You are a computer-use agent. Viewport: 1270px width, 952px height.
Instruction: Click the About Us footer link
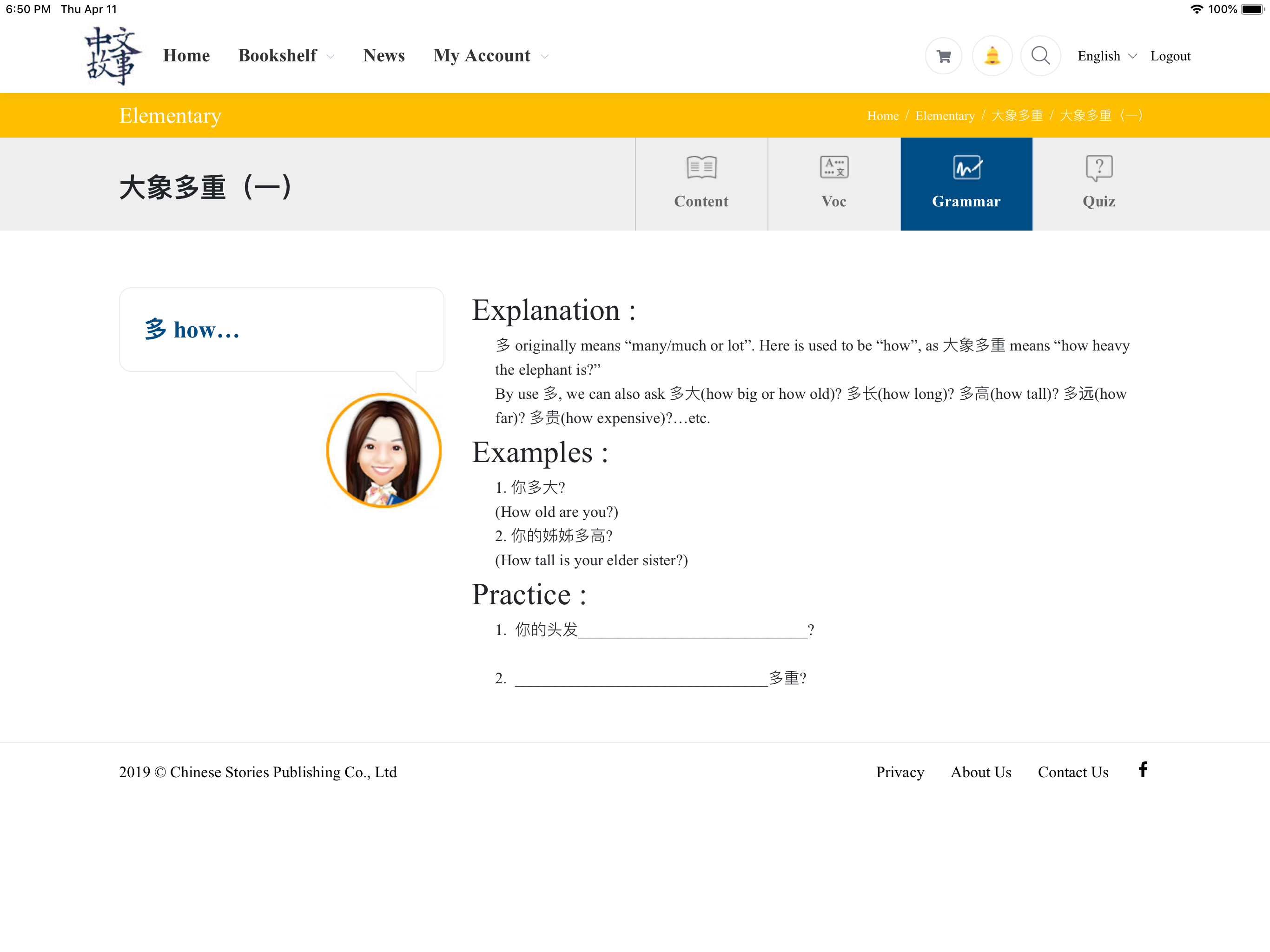click(981, 772)
